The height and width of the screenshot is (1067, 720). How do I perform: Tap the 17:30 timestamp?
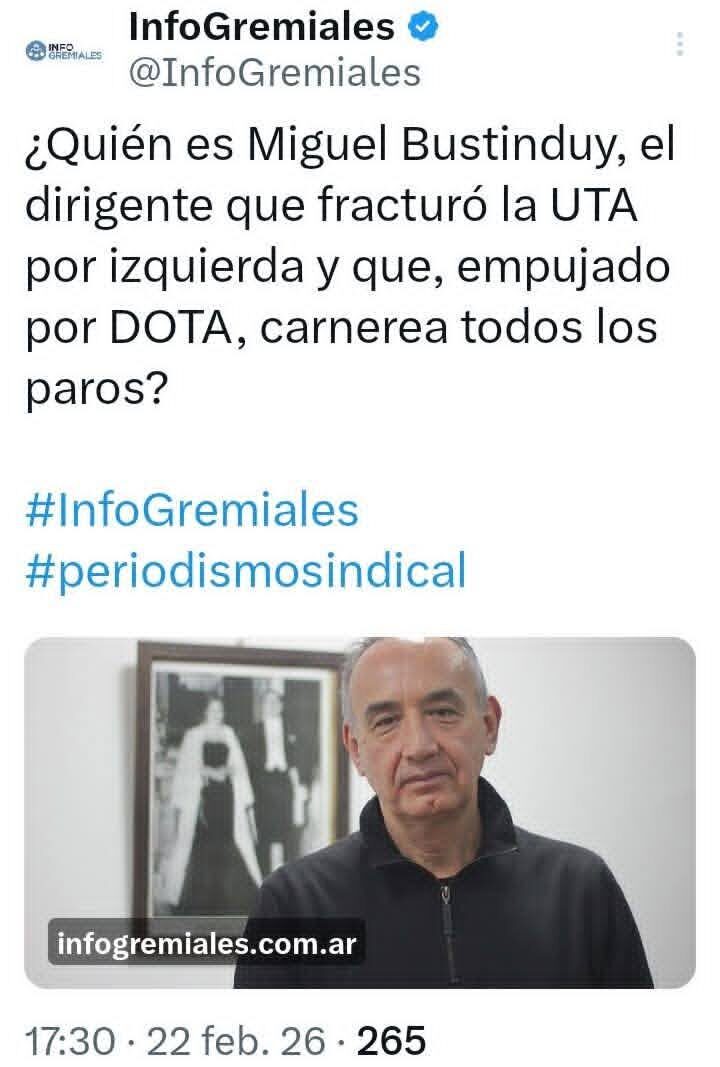(70, 1041)
